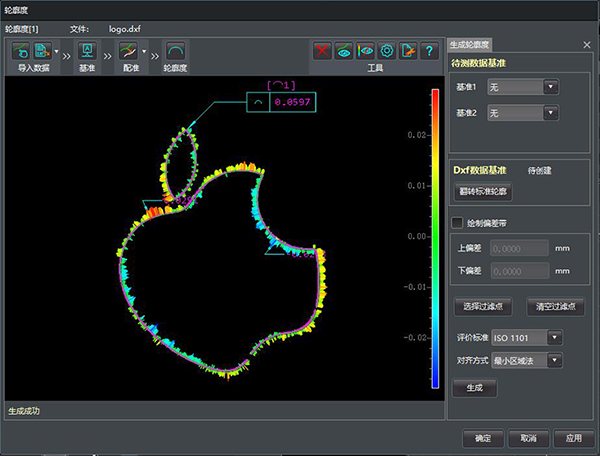Click the 待创建 status text

(x=540, y=171)
